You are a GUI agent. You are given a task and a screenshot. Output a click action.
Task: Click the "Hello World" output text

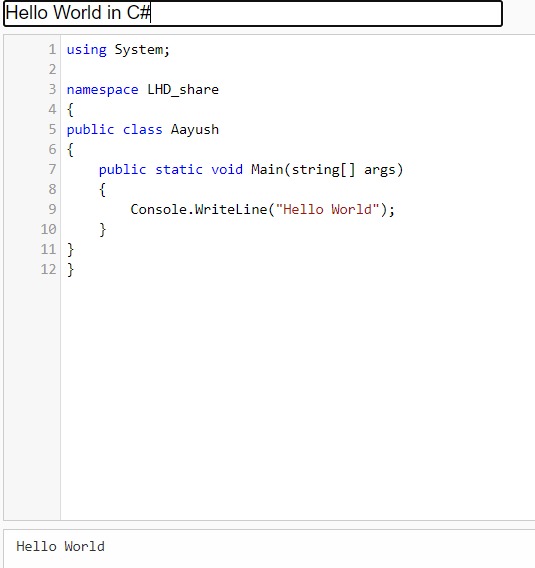(60, 546)
